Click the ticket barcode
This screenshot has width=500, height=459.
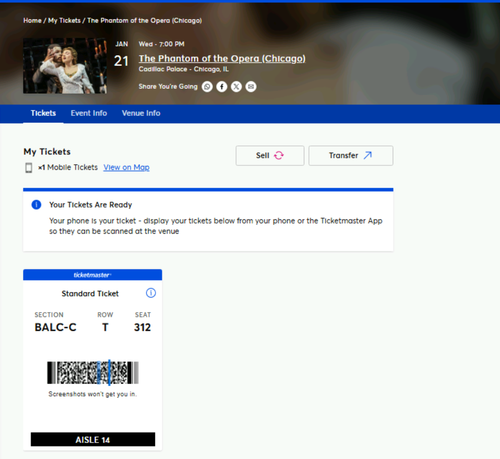pyautogui.click(x=93, y=372)
